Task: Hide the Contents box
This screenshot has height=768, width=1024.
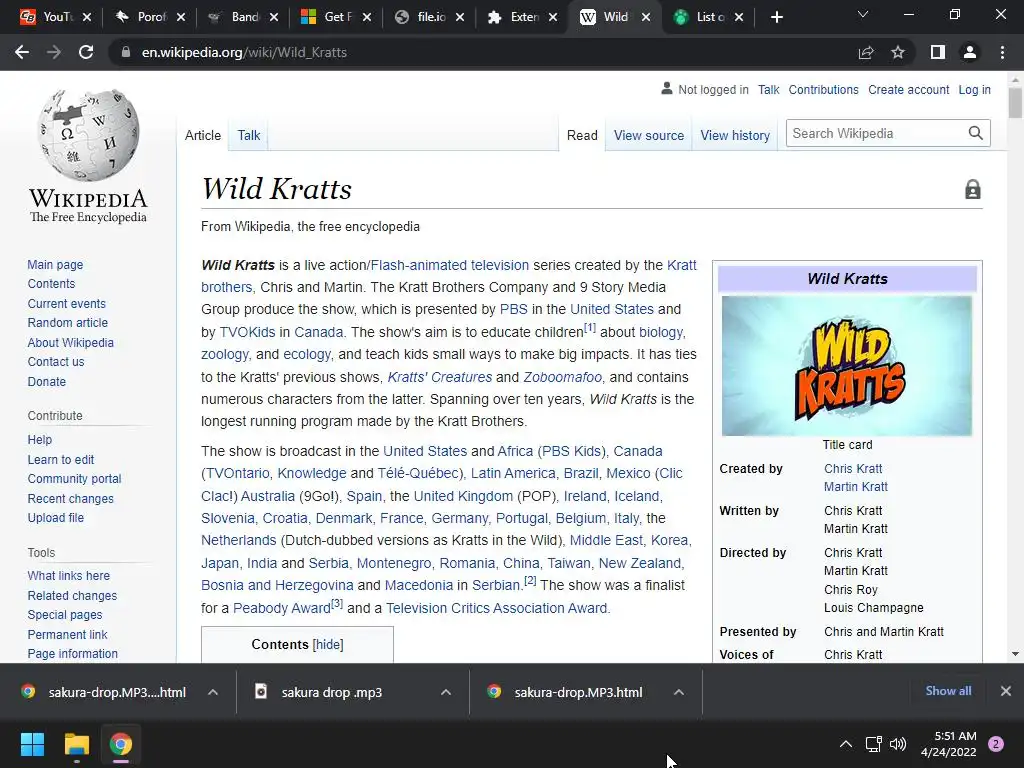Action: pyautogui.click(x=328, y=645)
